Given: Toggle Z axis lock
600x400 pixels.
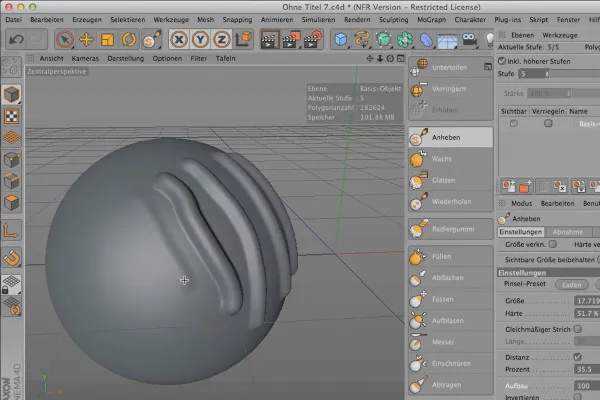Looking at the screenshot, I should coord(222,39).
